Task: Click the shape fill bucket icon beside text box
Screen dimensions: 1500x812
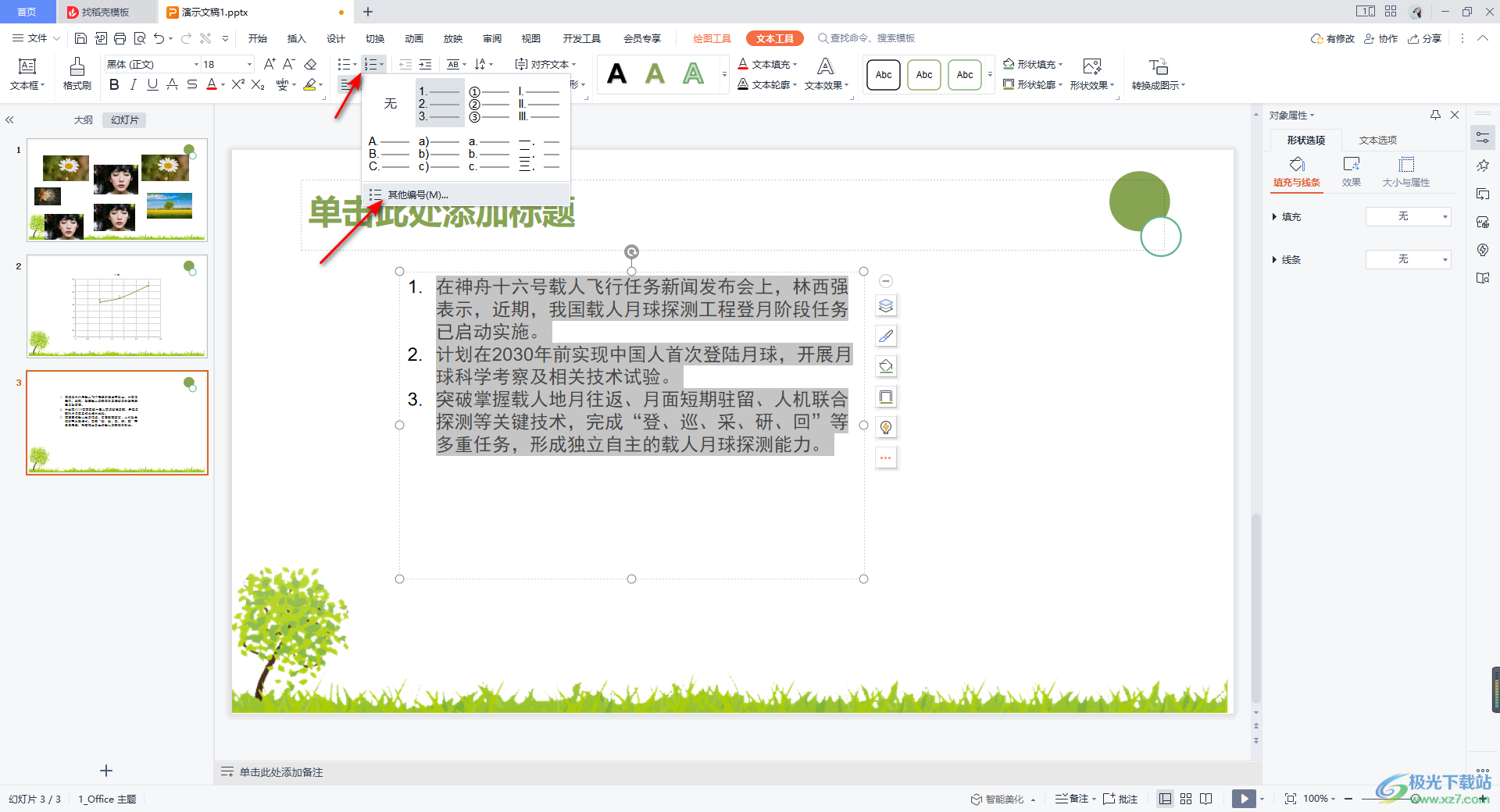Action: [x=886, y=366]
